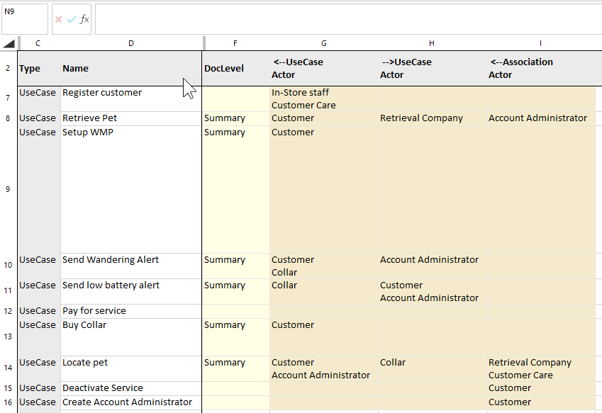Click 'Retrieval Company' in Retrieve Pet row
The image size is (602, 413).
[x=432, y=119]
